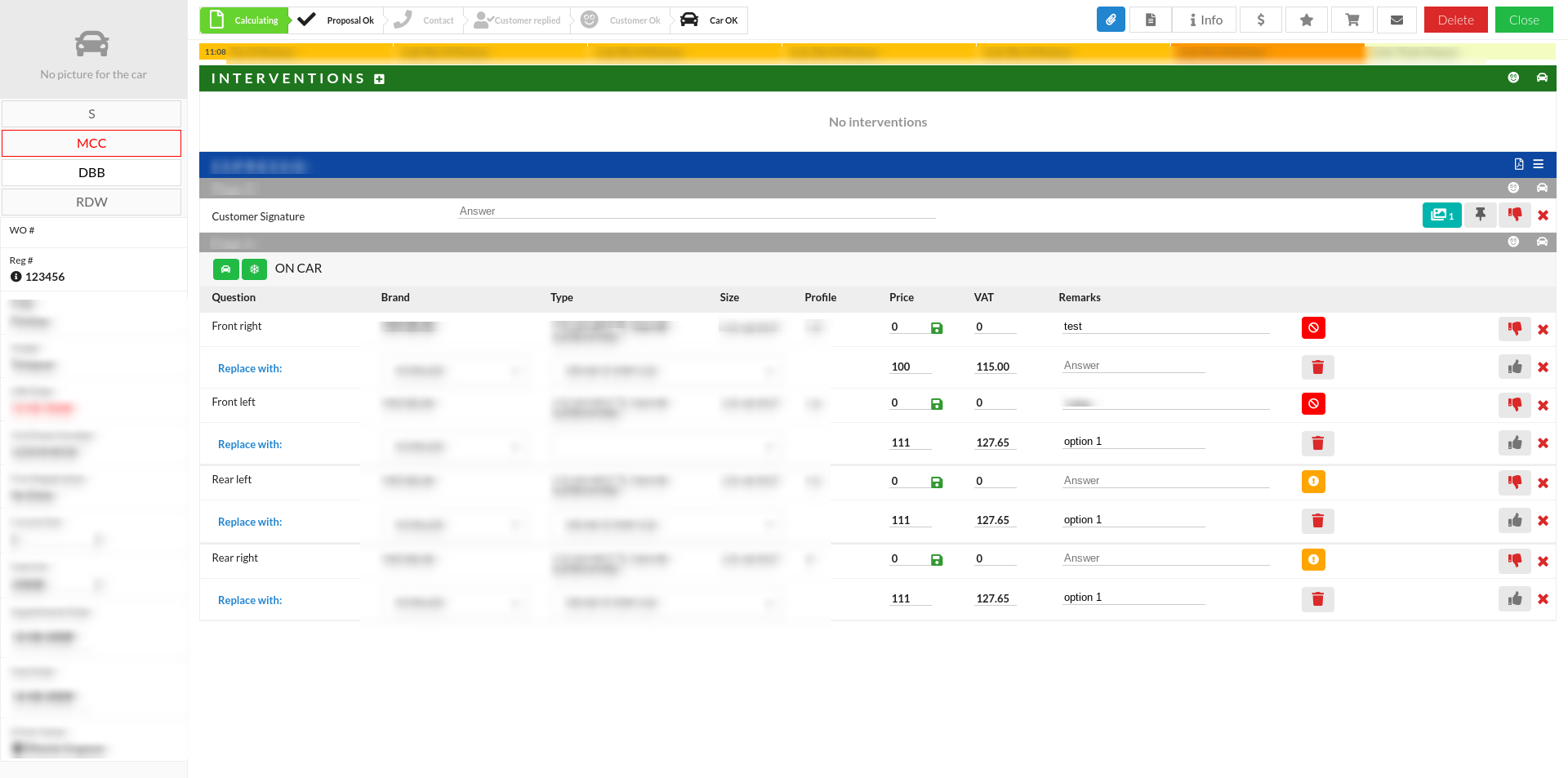The height and width of the screenshot is (778, 1568).
Task: Open type dropdown under Rear right replacement
Action: coord(668,603)
